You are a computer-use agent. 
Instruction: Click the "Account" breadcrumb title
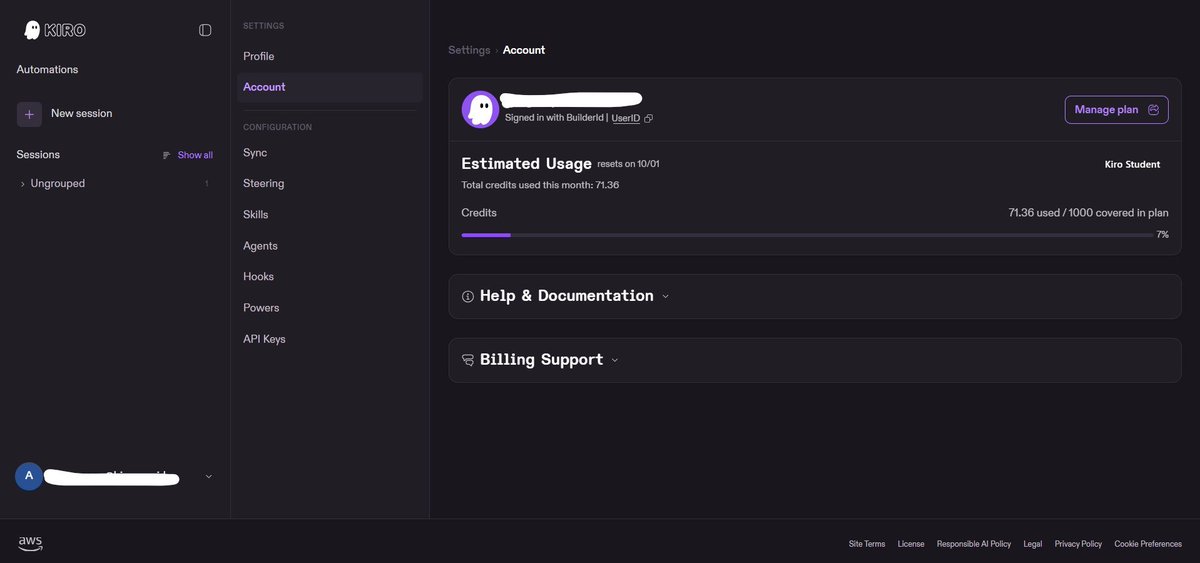524,50
